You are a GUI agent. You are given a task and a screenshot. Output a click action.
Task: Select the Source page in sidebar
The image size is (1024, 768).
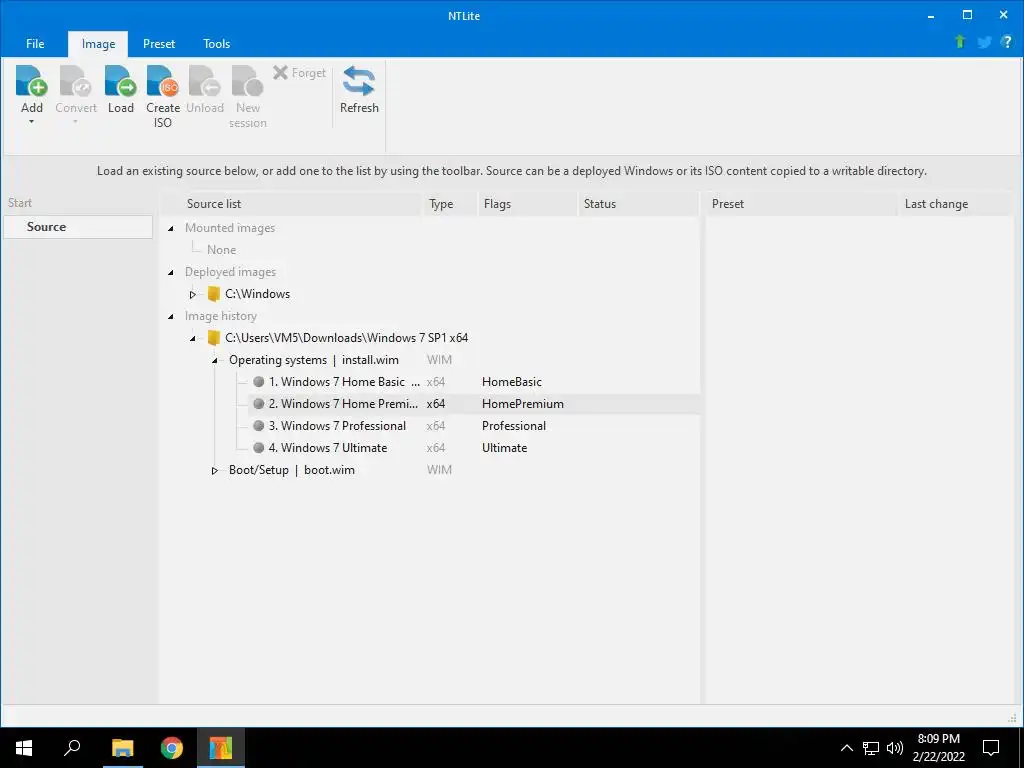(78, 227)
